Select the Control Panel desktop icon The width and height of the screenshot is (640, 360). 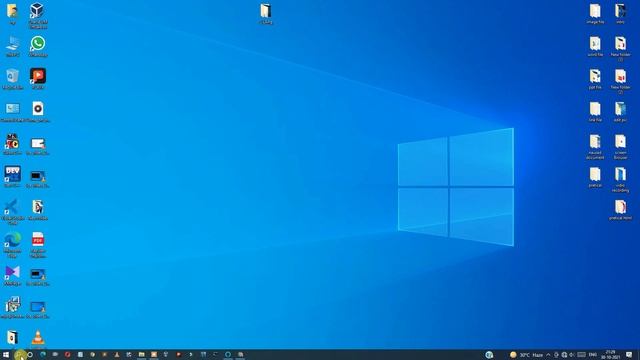[x=12, y=111]
